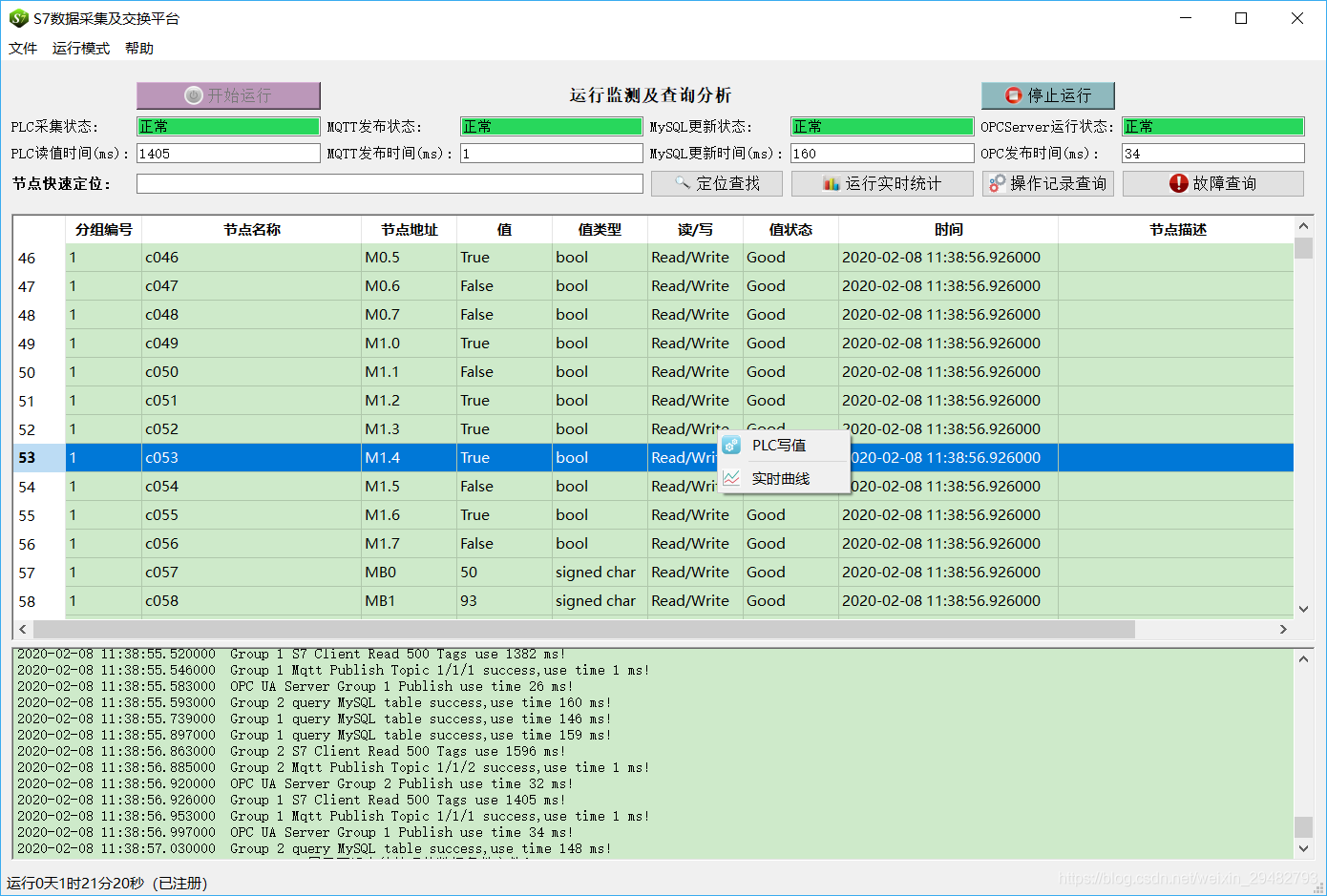This screenshot has width=1327, height=896.
Task: Click the 实时曲线 curve icon in context menu
Action: click(731, 478)
